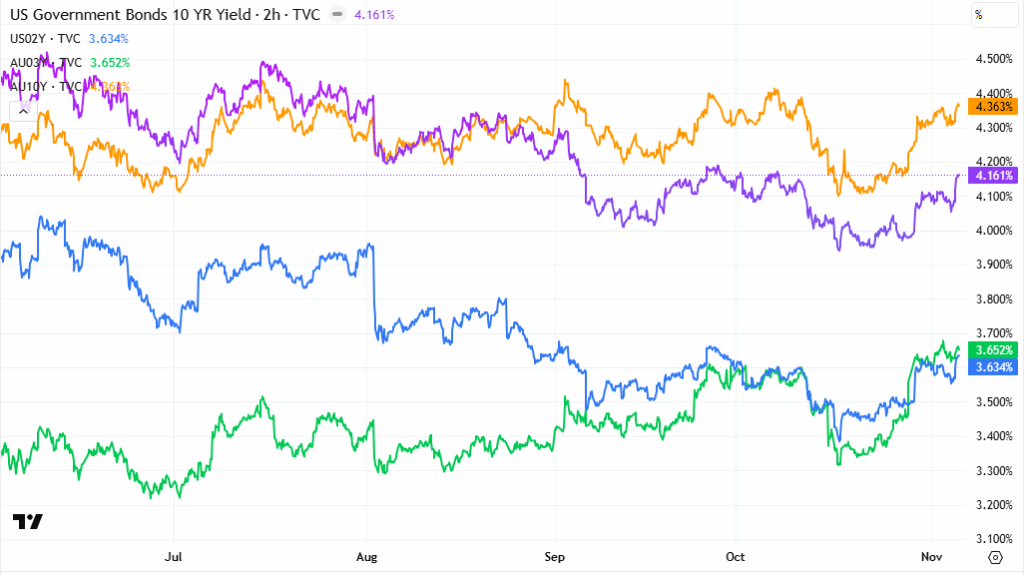The width and height of the screenshot is (1024, 575).
Task: Click the purple 4.161% price label
Action: (994, 175)
